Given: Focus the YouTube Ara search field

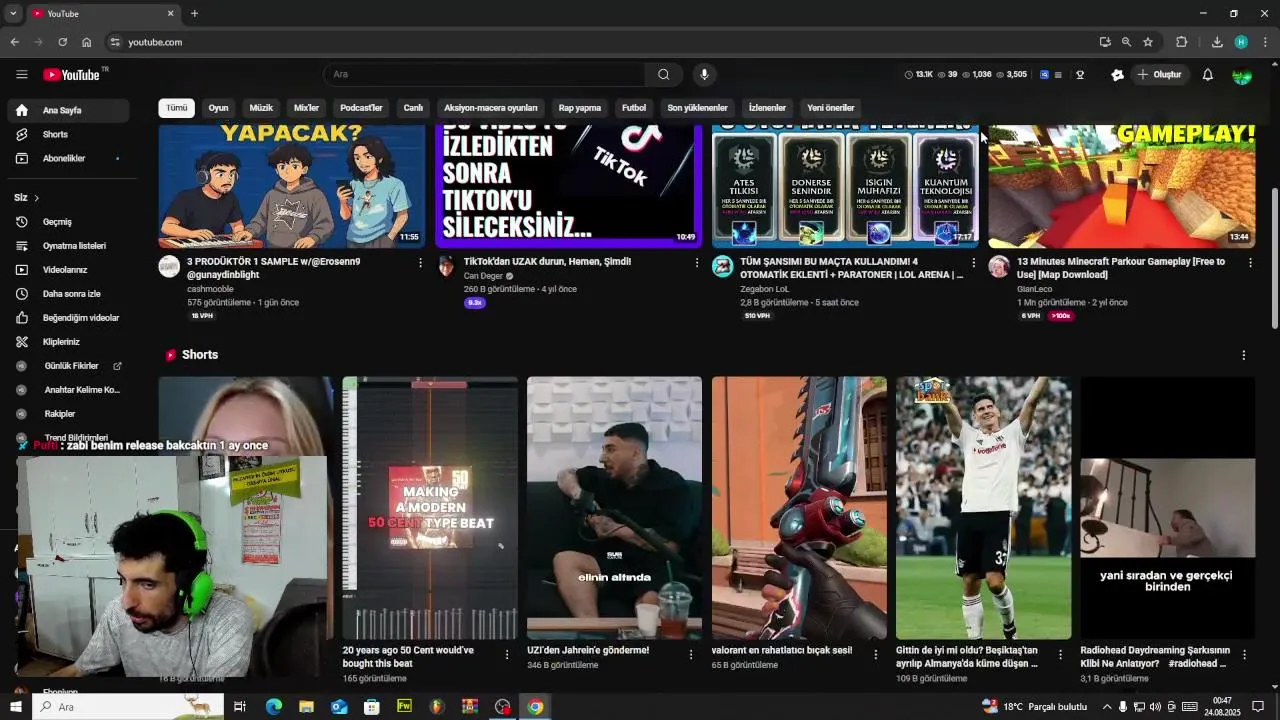Looking at the screenshot, I should point(484,74).
